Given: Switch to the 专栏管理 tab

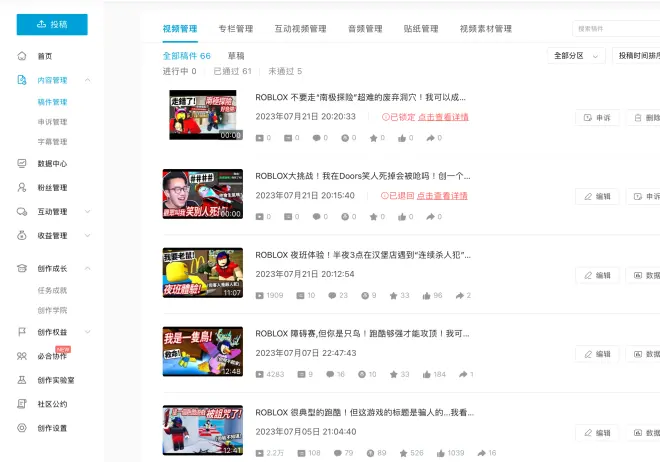Looking at the screenshot, I should pos(236,29).
